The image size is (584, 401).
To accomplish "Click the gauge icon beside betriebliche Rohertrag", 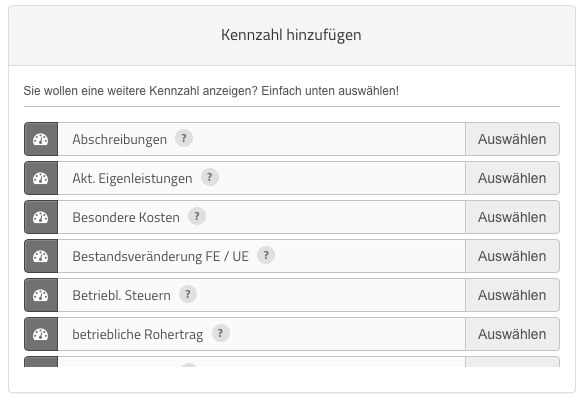I will tap(41, 334).
